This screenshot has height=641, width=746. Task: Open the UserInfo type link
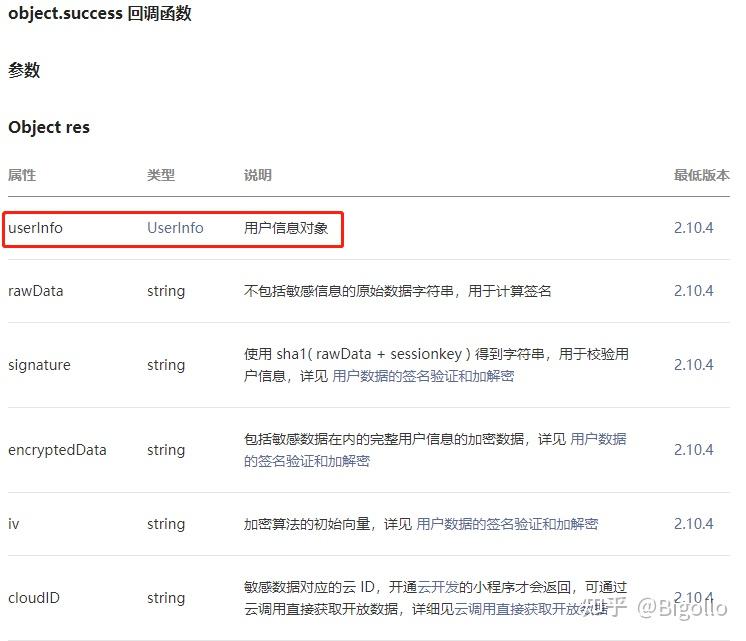[x=175, y=228]
